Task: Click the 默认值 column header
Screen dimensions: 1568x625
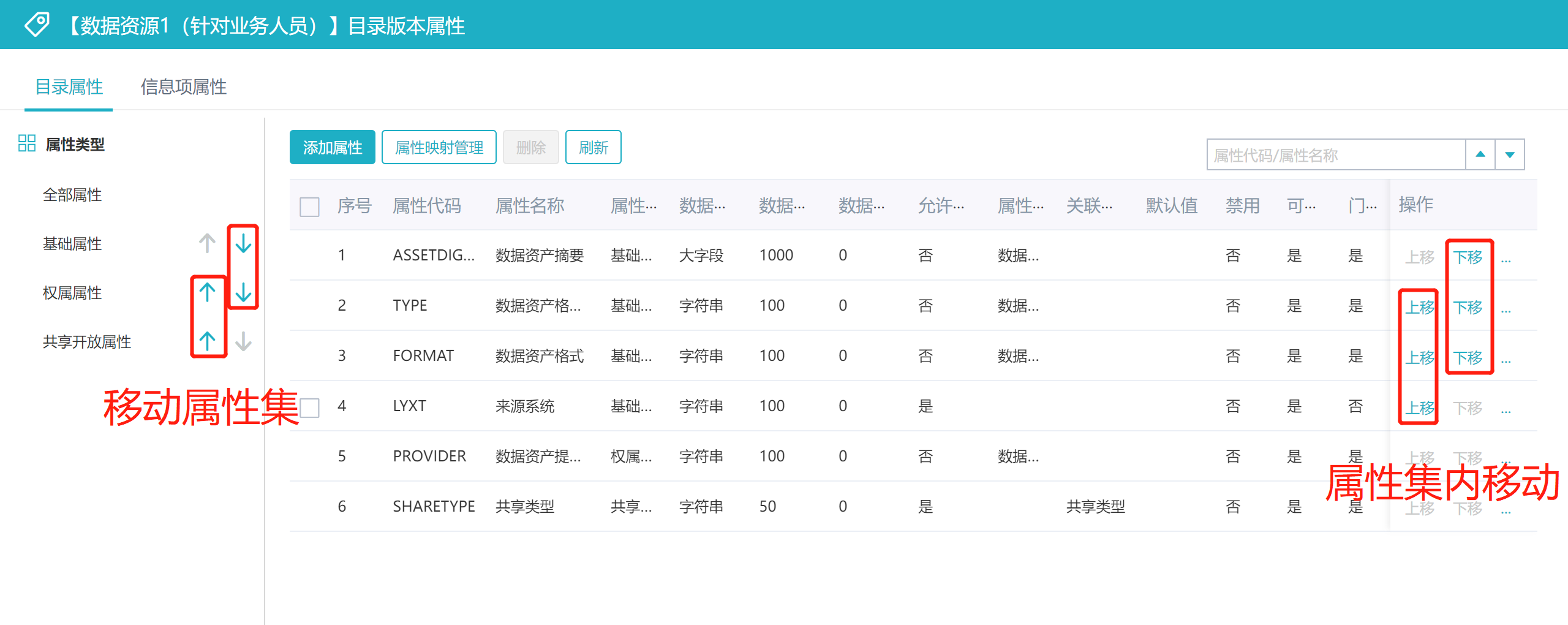Action: point(1172,206)
